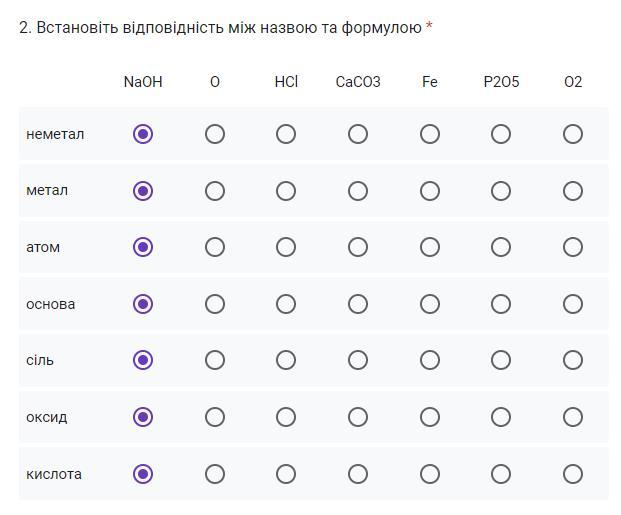Select NaOH radio in the кислота row
Screen dimensions: 621x515
point(143,474)
